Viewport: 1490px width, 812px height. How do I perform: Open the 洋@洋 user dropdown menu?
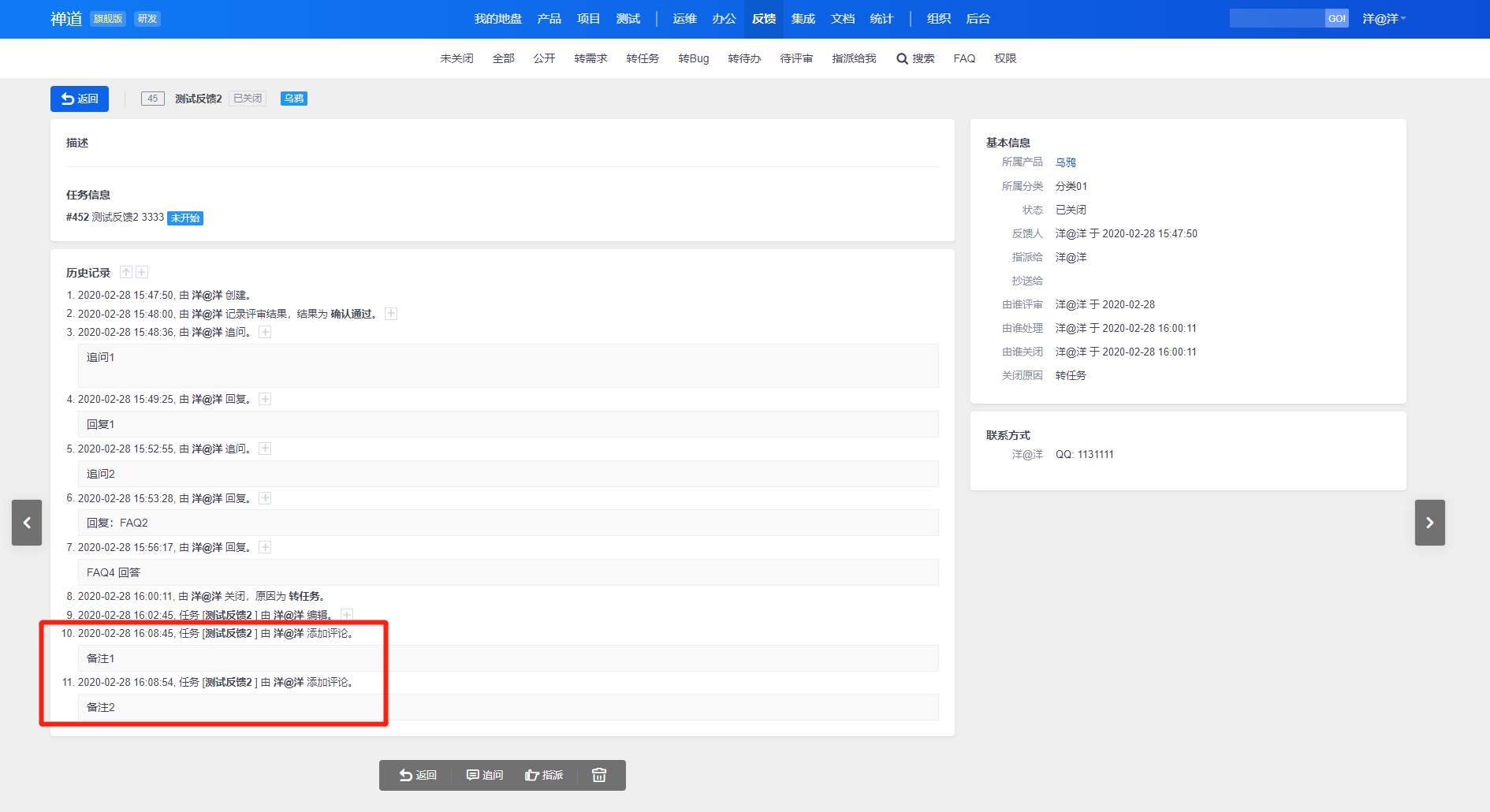(x=1384, y=19)
